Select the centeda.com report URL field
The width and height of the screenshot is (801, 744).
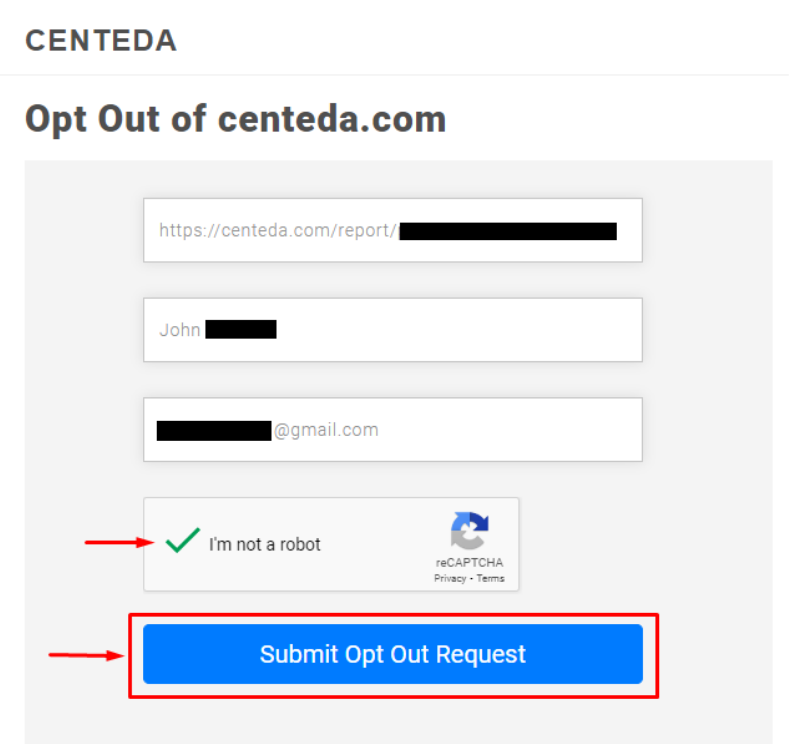coord(393,230)
